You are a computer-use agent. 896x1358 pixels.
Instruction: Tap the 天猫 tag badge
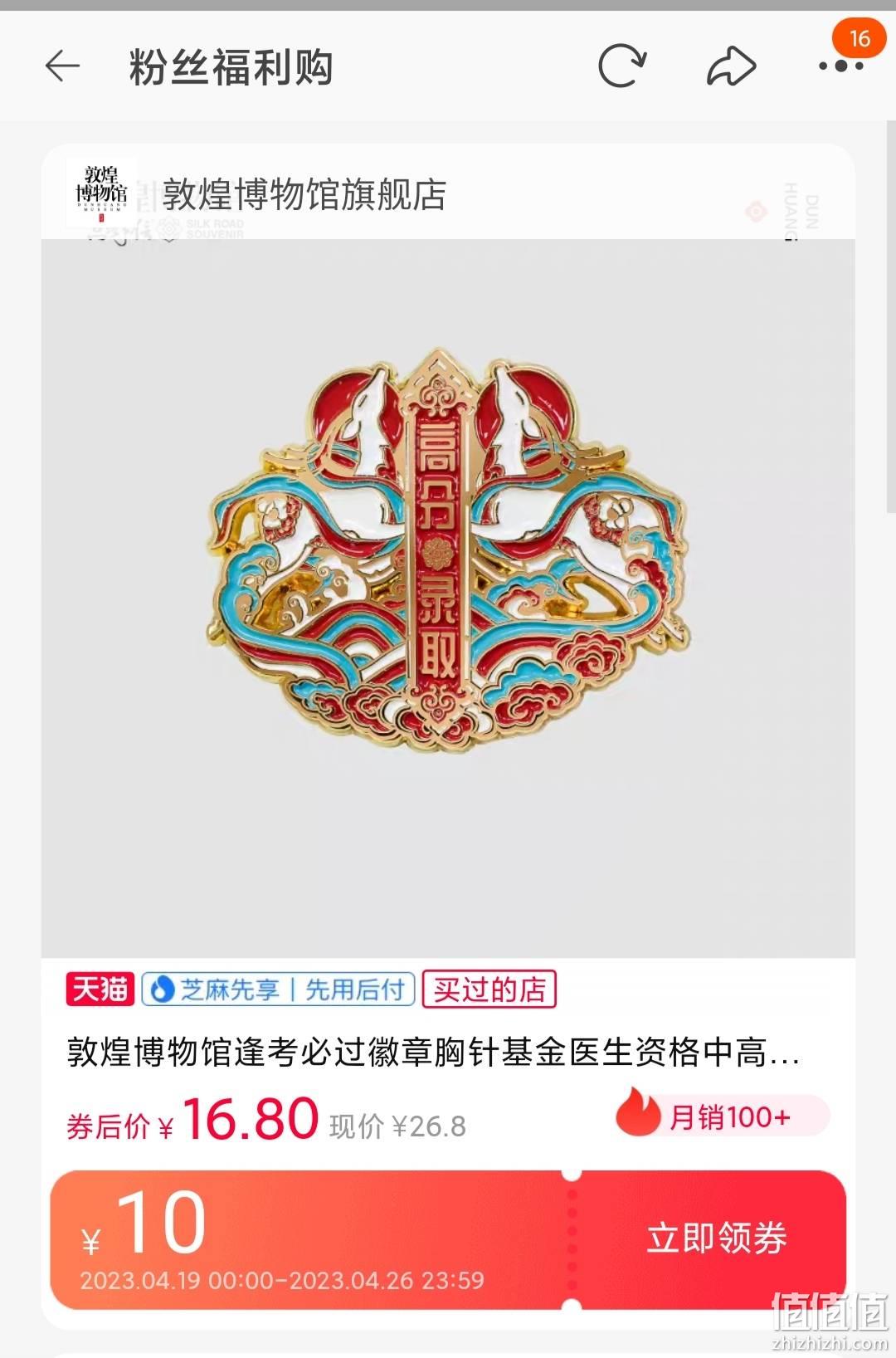[100, 989]
